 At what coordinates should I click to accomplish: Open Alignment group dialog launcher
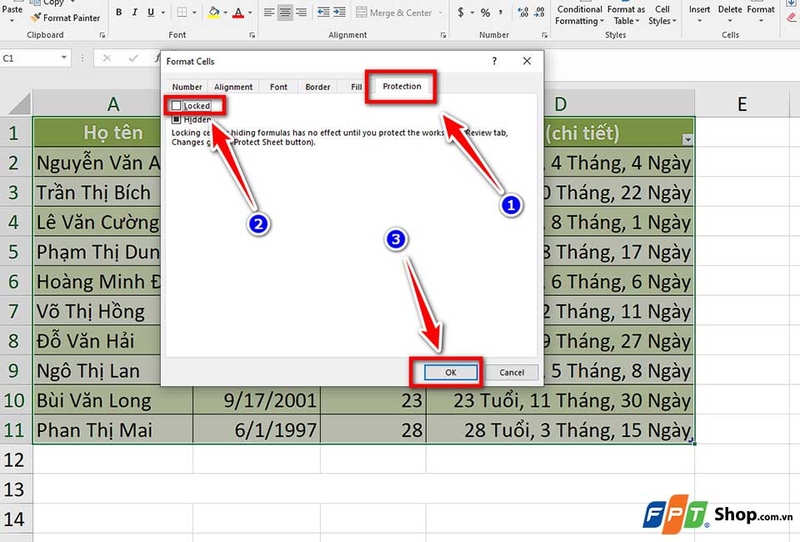click(x=443, y=35)
